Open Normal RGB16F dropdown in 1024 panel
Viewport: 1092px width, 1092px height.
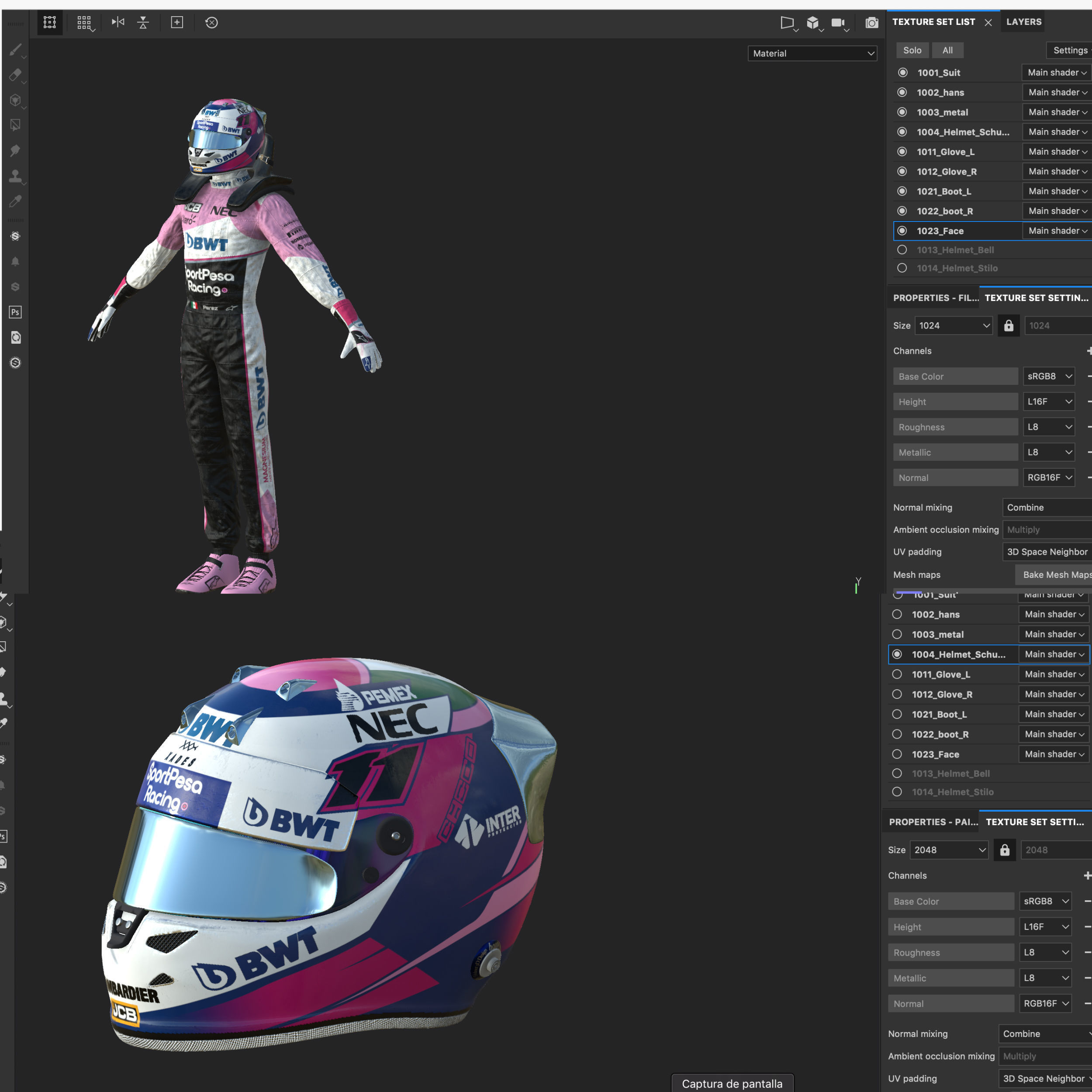(1049, 477)
